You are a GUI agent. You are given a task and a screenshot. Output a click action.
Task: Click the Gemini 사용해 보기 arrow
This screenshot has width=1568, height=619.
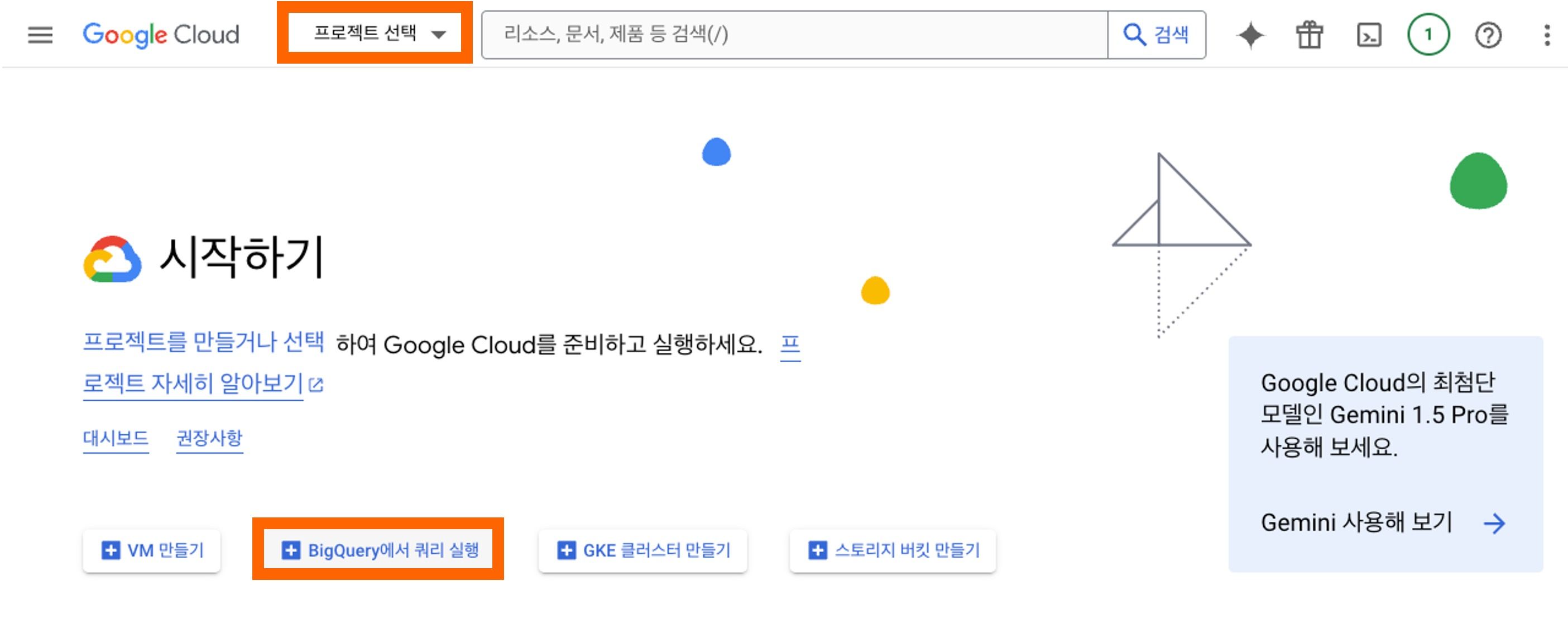coord(1494,523)
